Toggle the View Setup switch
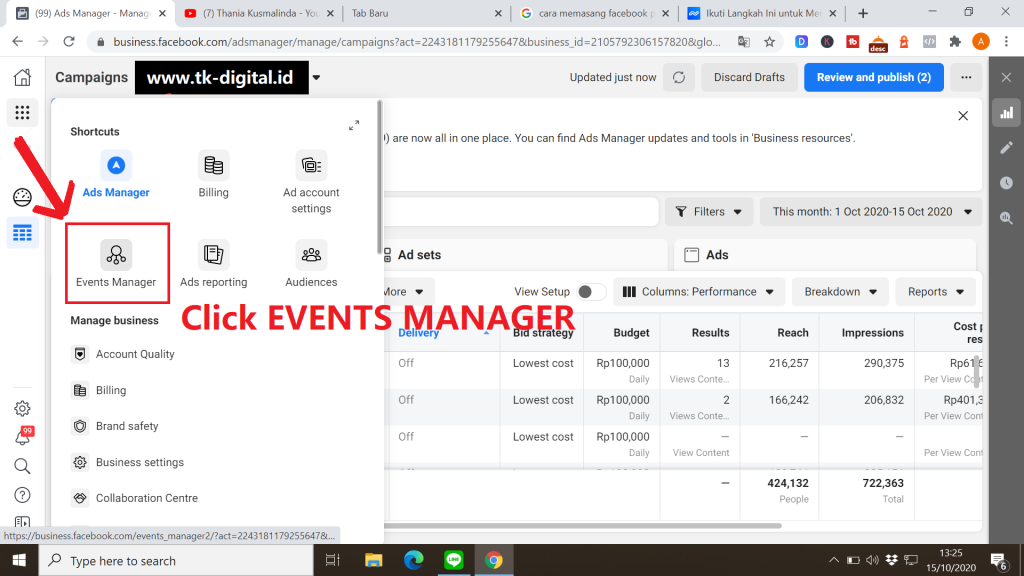Image resolution: width=1024 pixels, height=576 pixels. 591,292
